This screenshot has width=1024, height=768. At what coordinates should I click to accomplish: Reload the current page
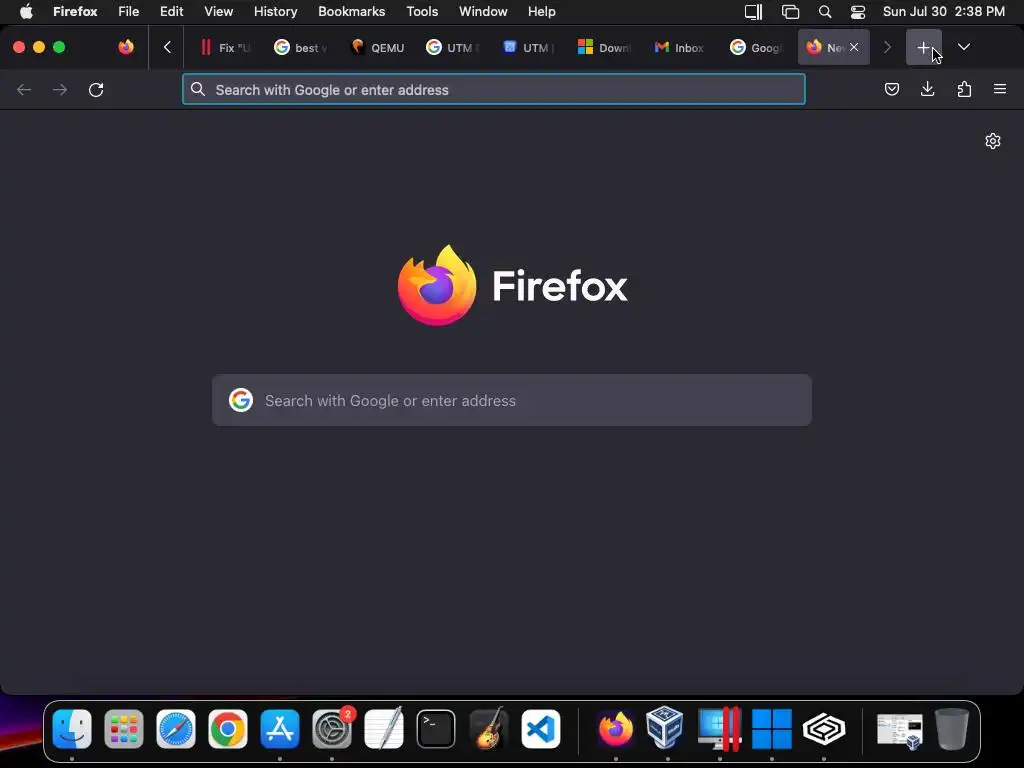pyautogui.click(x=96, y=89)
